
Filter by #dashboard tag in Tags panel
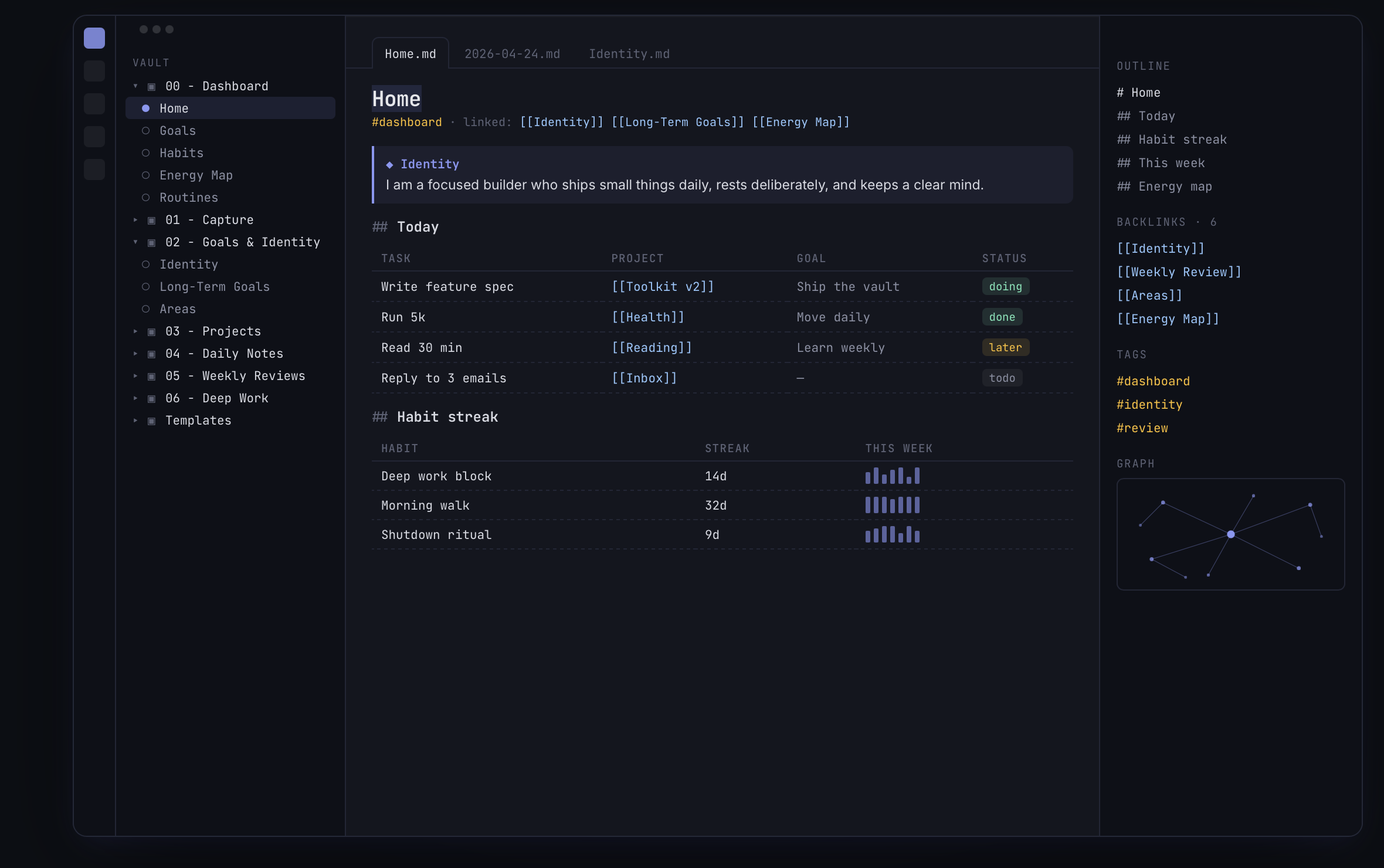coord(1153,381)
